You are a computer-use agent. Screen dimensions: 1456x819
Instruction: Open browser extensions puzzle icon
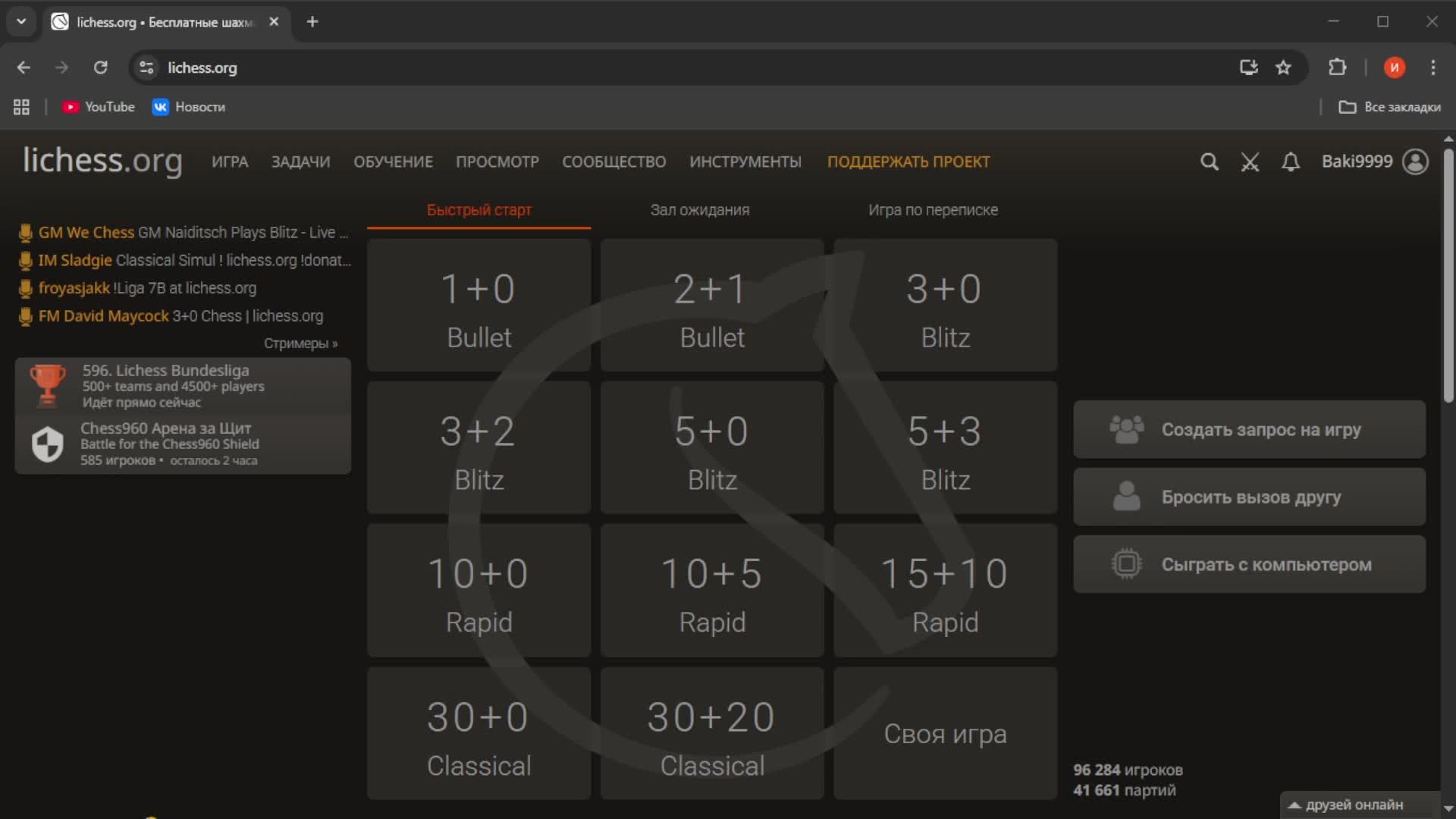point(1337,67)
